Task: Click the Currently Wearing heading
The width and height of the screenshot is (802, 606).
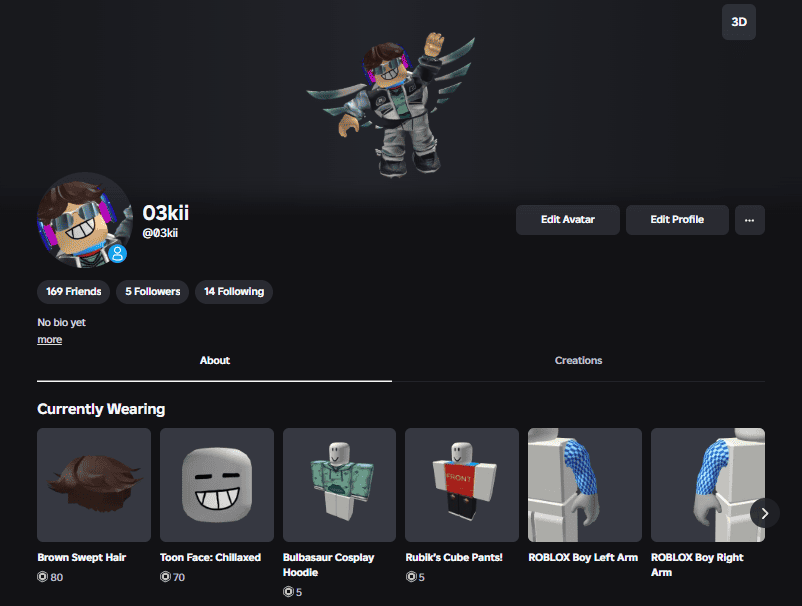Action: coord(101,409)
